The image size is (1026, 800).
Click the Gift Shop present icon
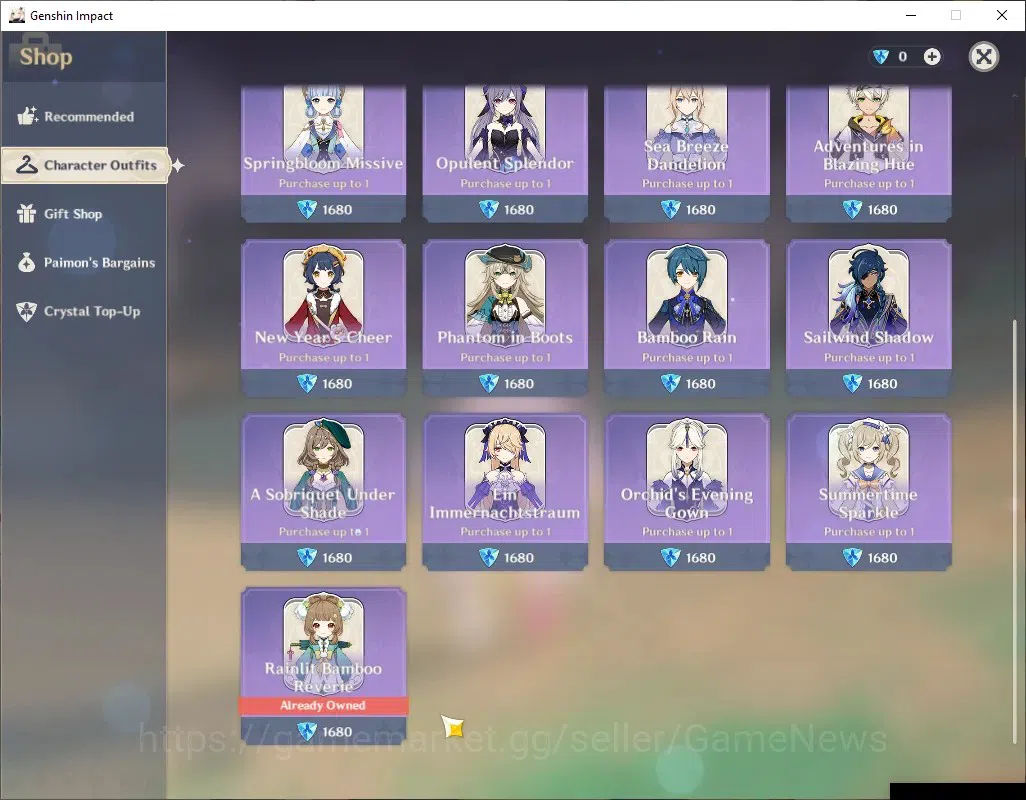26,213
